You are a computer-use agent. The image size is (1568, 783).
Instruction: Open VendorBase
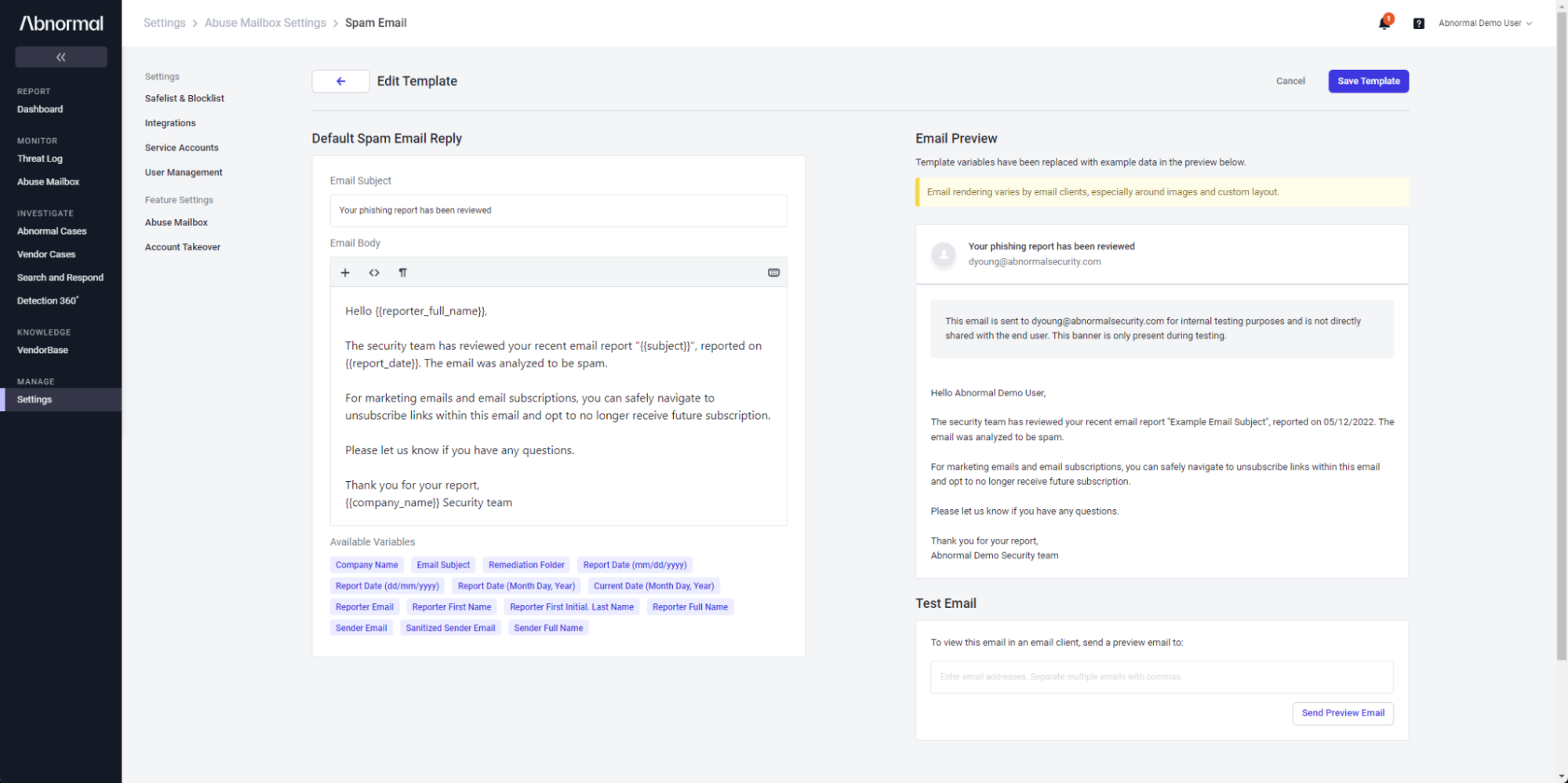[x=42, y=350]
